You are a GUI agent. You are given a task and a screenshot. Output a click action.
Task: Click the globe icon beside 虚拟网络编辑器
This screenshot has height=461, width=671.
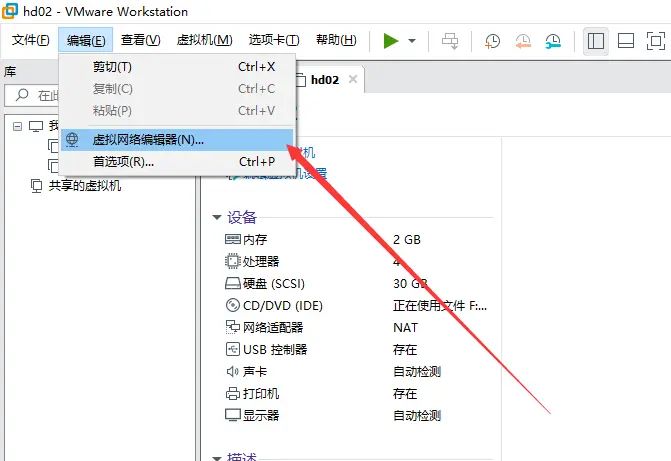click(72, 140)
